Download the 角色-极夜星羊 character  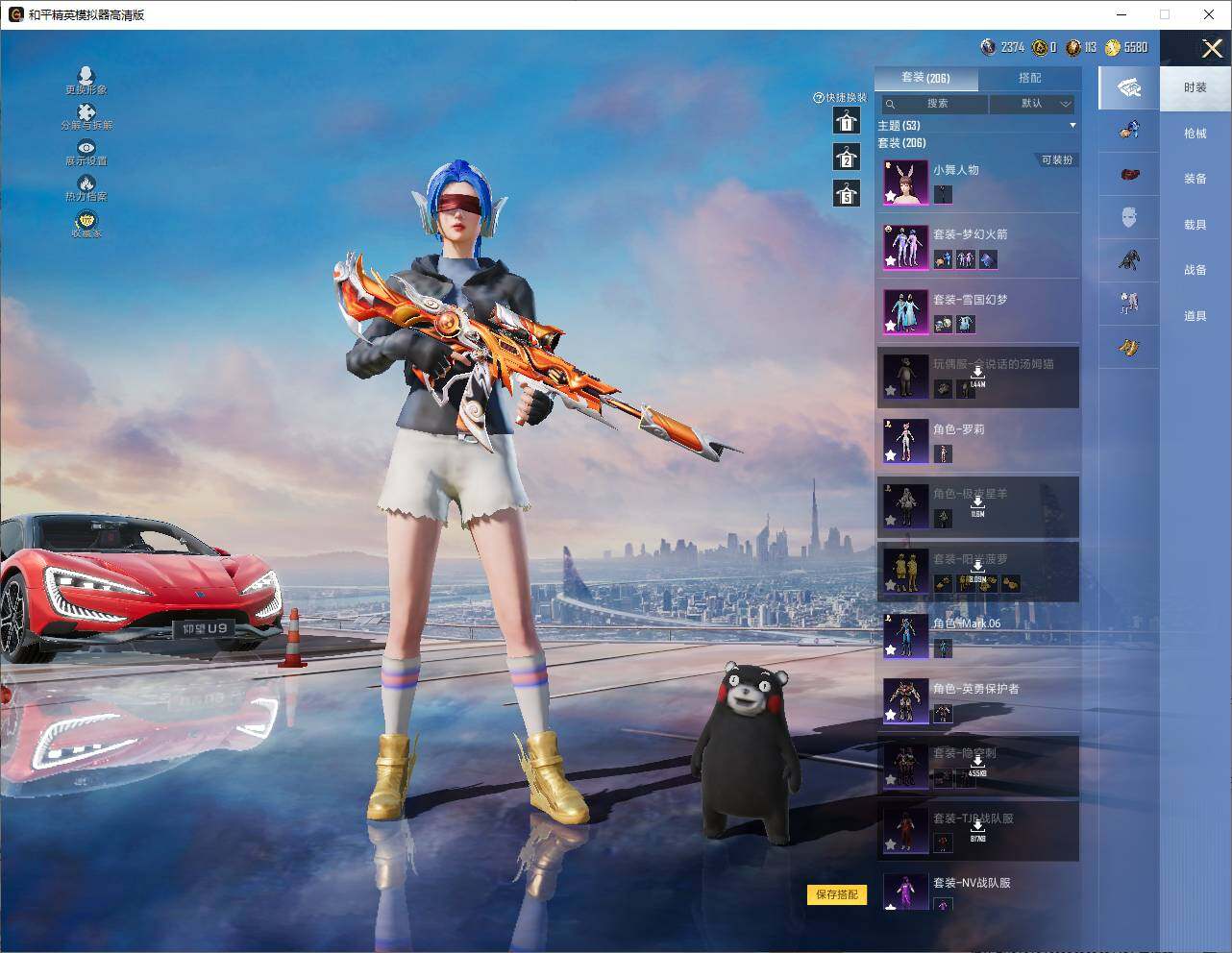click(x=977, y=505)
